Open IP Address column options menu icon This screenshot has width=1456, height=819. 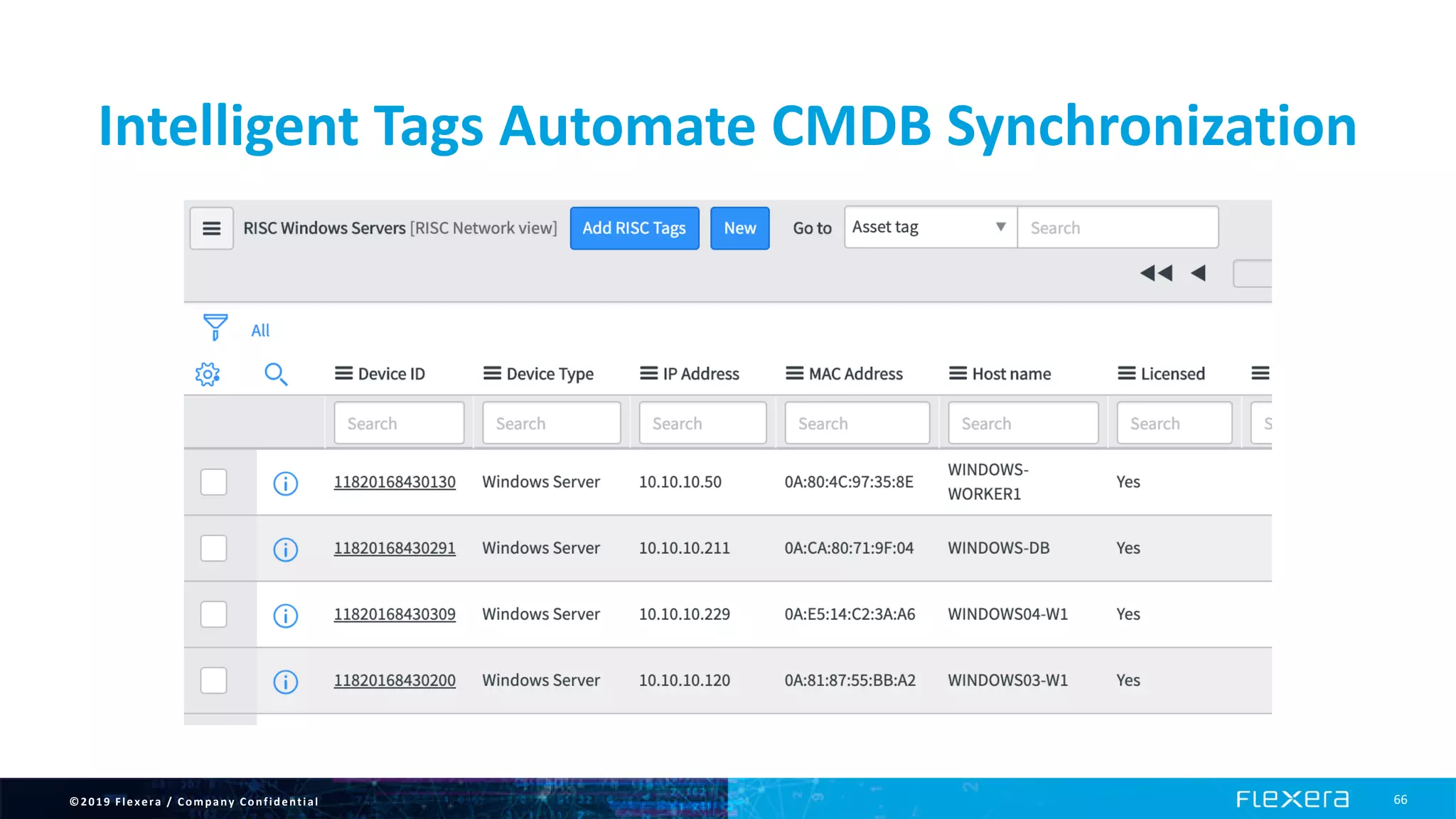[648, 373]
